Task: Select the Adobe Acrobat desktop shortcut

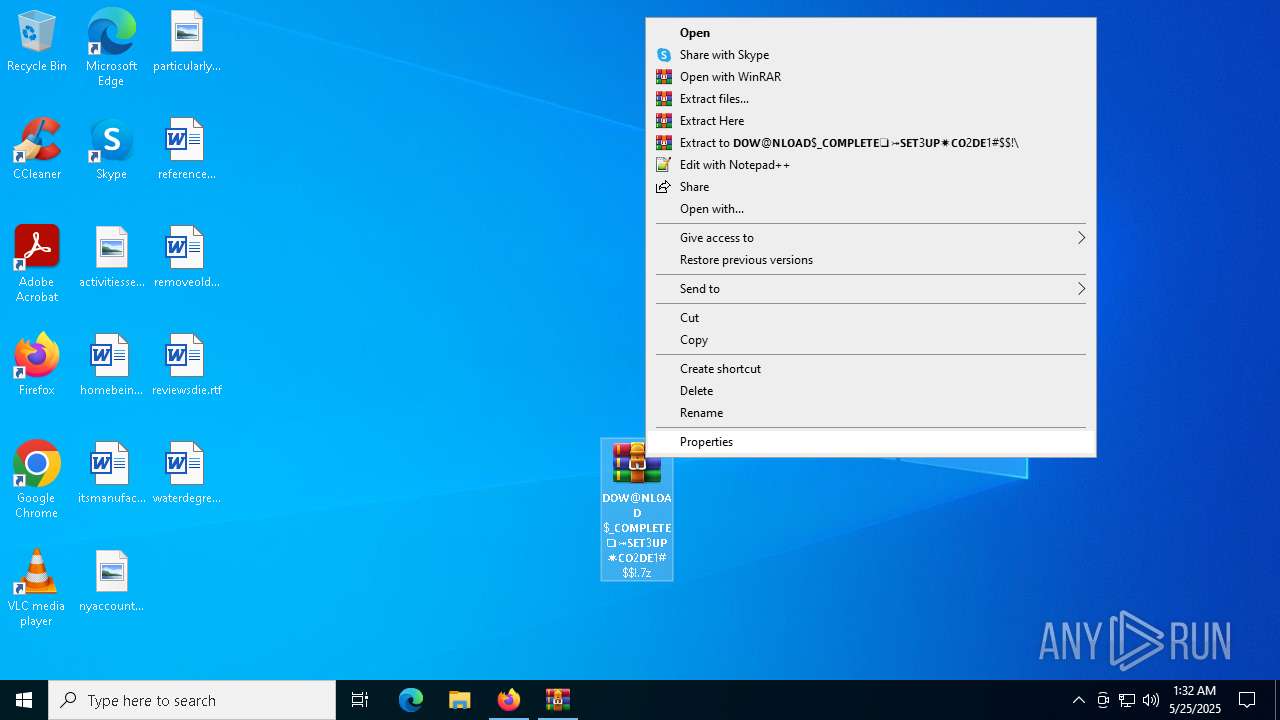Action: tap(37, 265)
